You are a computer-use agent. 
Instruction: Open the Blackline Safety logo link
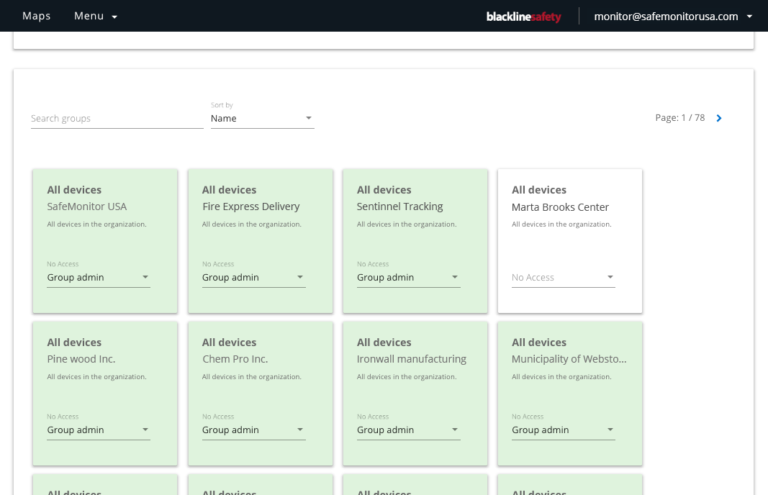point(524,17)
